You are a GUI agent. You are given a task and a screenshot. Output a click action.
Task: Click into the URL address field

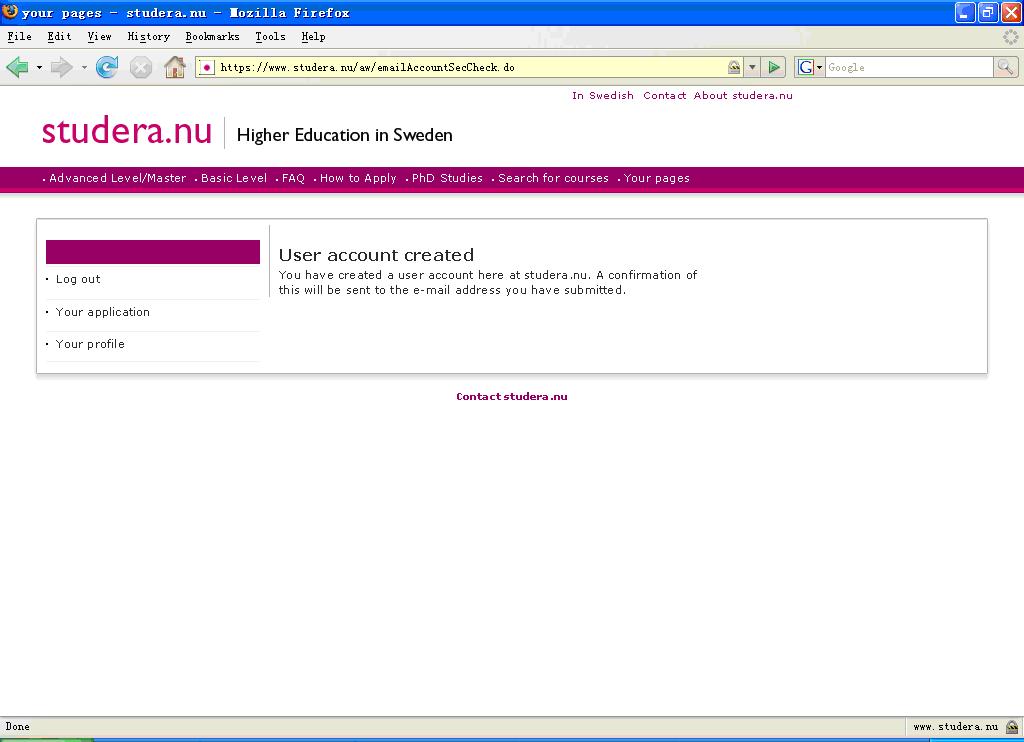click(470, 67)
